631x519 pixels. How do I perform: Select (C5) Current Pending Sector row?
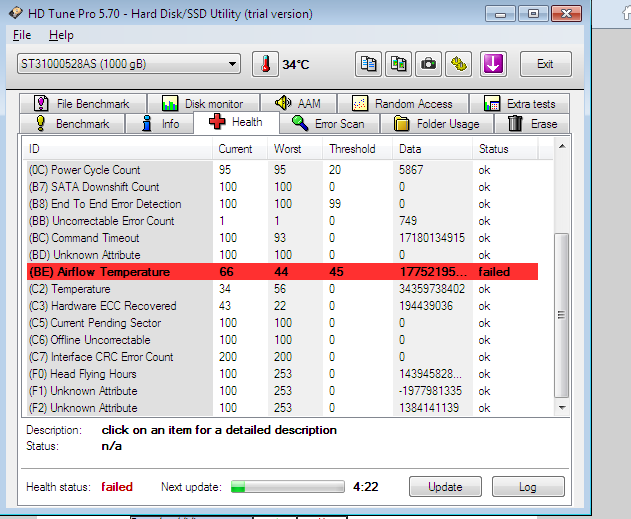pos(283,323)
